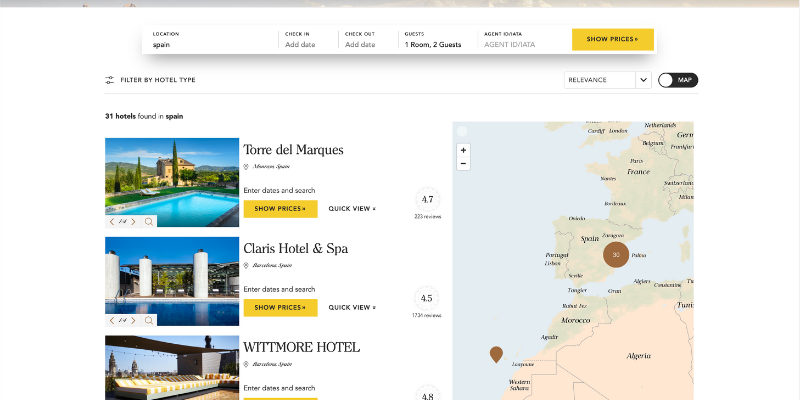Open Torre del Marques hotel title
Image resolution: width=800 pixels, height=400 pixels.
click(293, 150)
